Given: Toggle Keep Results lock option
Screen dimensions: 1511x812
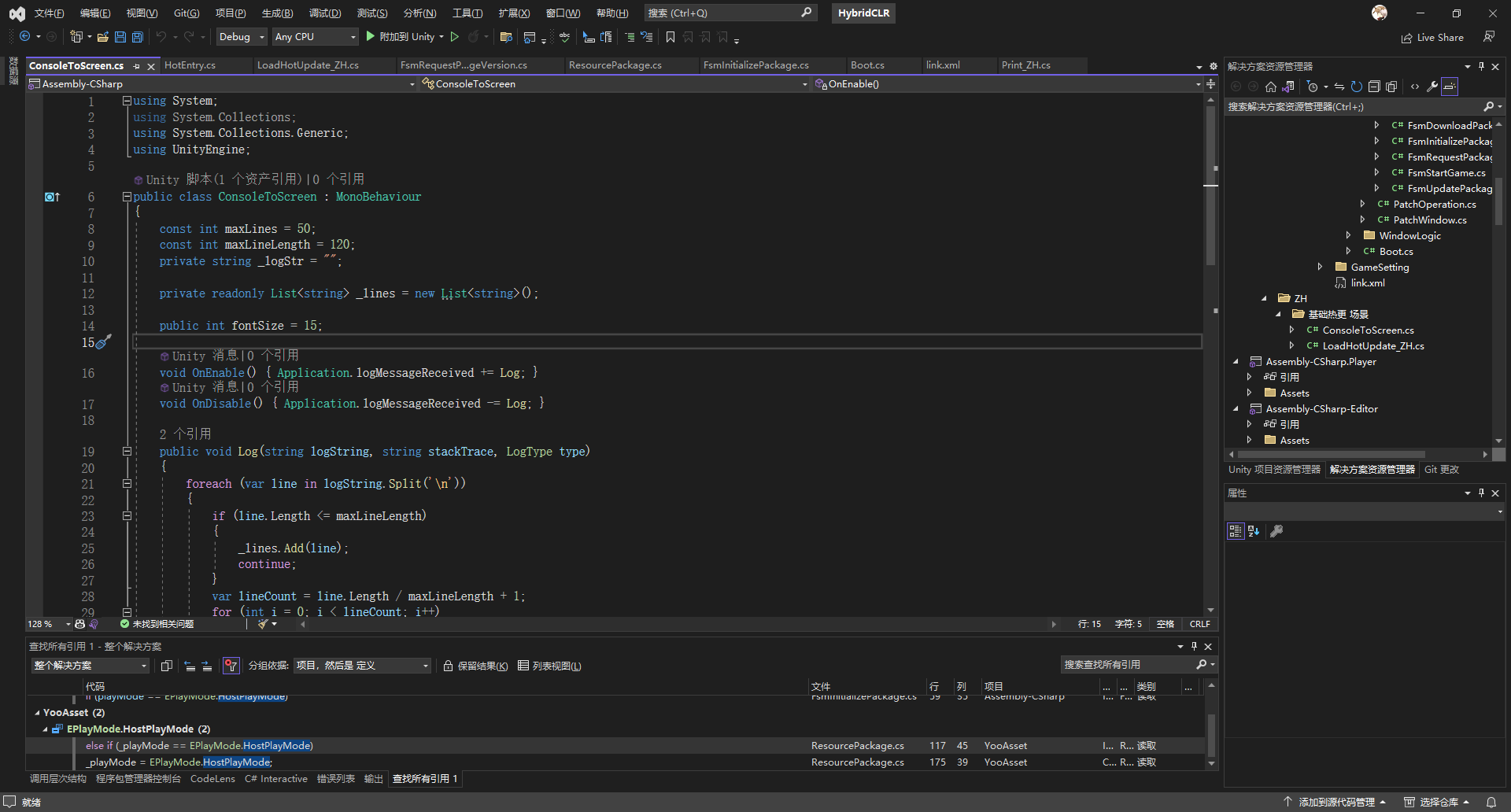Looking at the screenshot, I should pyautogui.click(x=475, y=666).
